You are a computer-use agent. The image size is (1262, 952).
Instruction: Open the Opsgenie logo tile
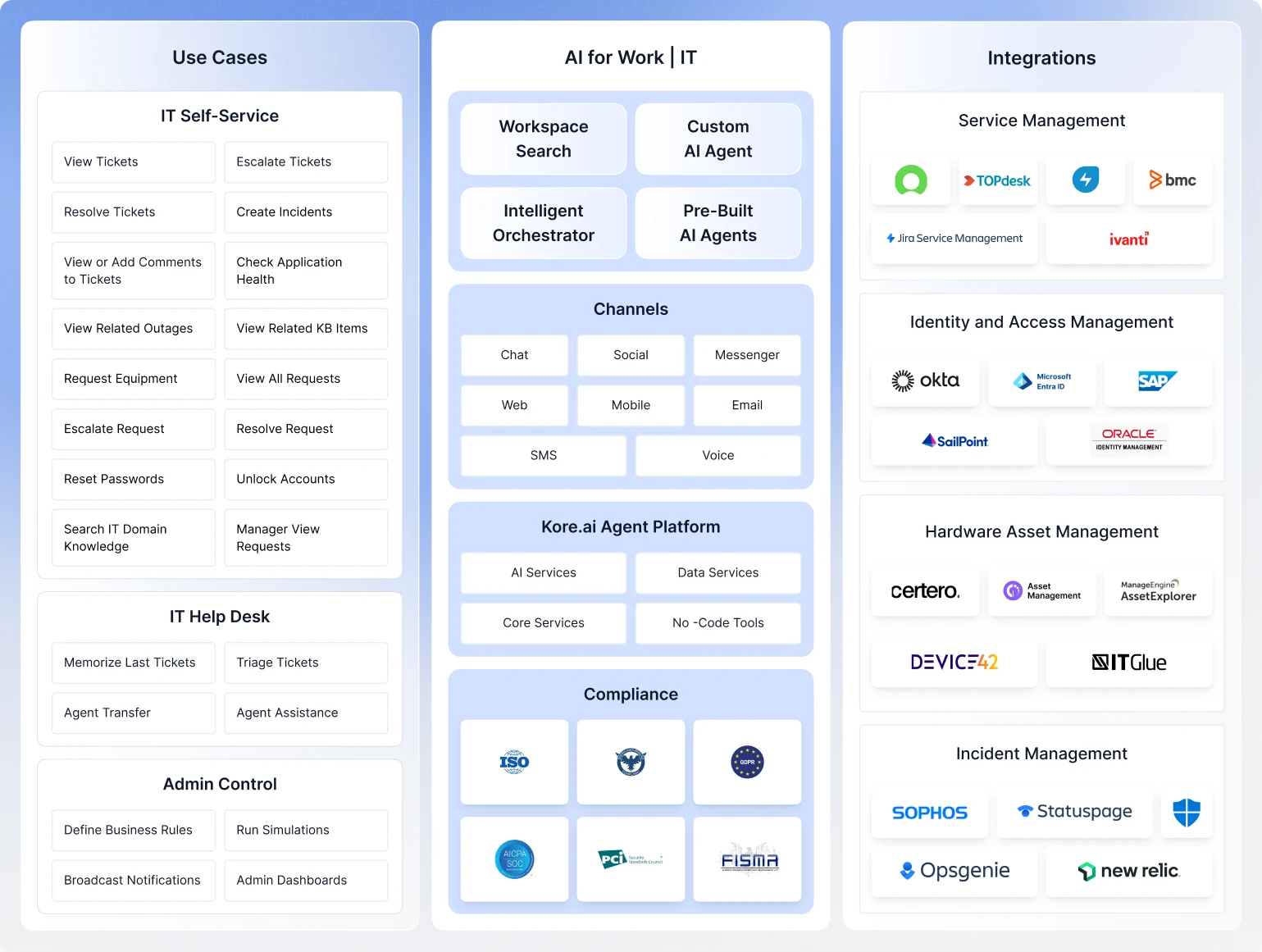coord(954,871)
